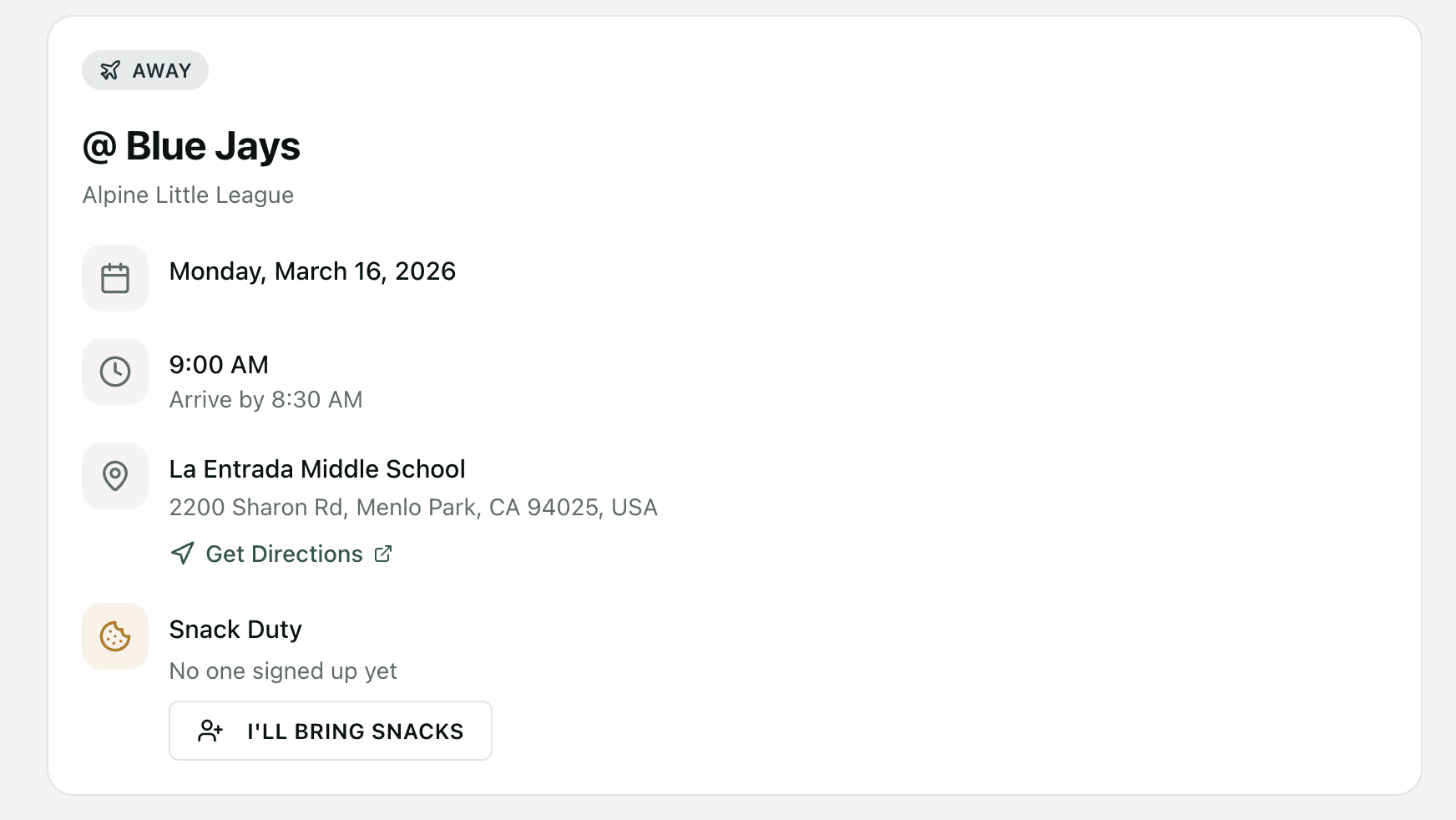Click the location pin icon for the venue
Viewport: 1456px width, 820px height.
click(114, 476)
